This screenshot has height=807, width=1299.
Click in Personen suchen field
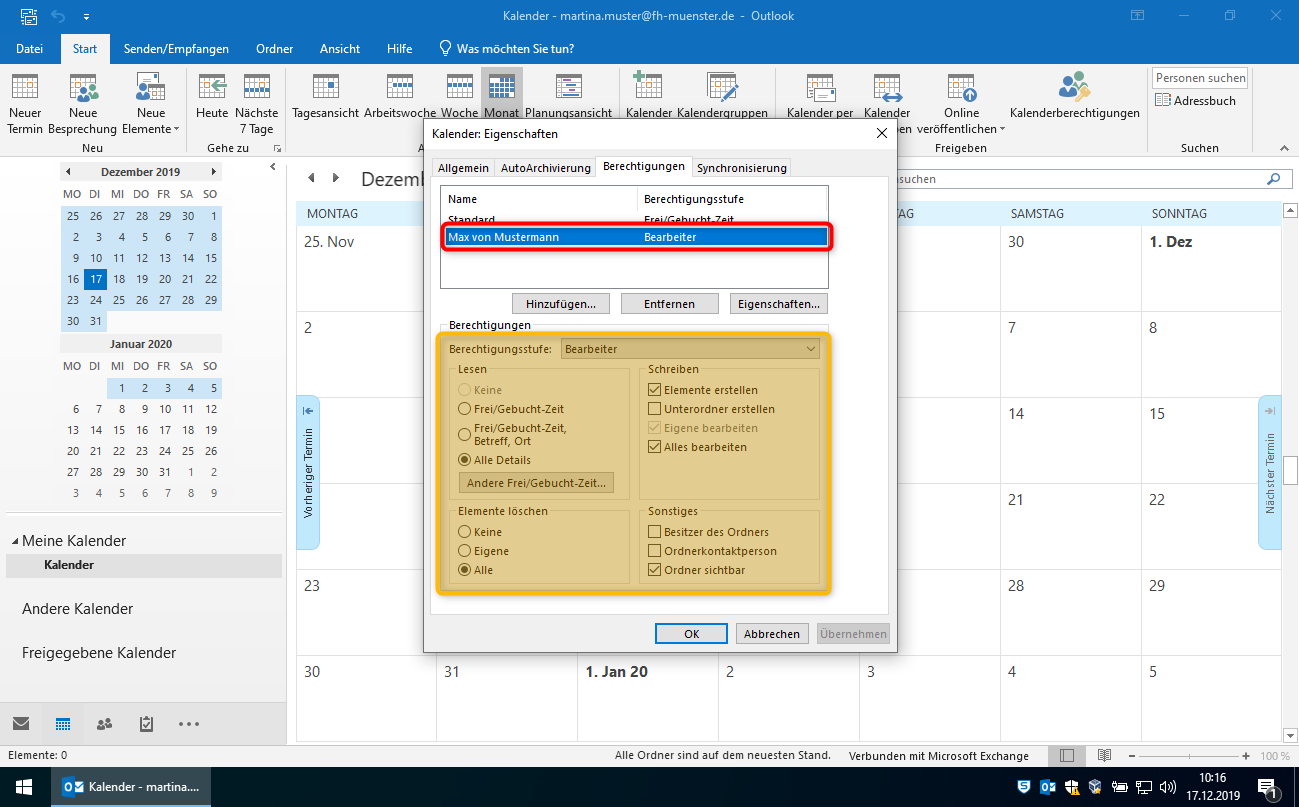pyautogui.click(x=1200, y=78)
